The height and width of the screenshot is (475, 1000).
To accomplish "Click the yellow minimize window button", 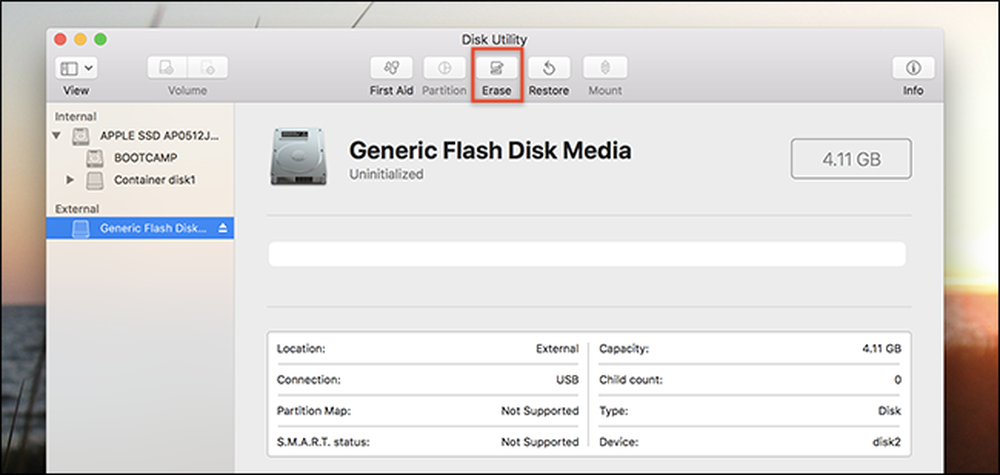I will 80,40.
